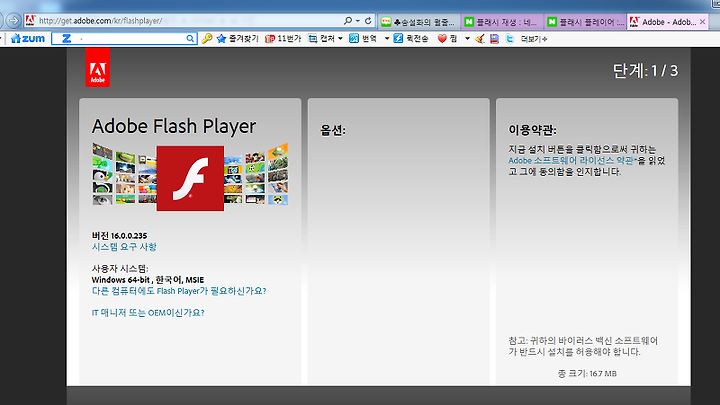Image resolution: width=720 pixels, height=405 pixels.
Task: Open 시스템 요구 사항 link
Action: pyautogui.click(x=124, y=247)
